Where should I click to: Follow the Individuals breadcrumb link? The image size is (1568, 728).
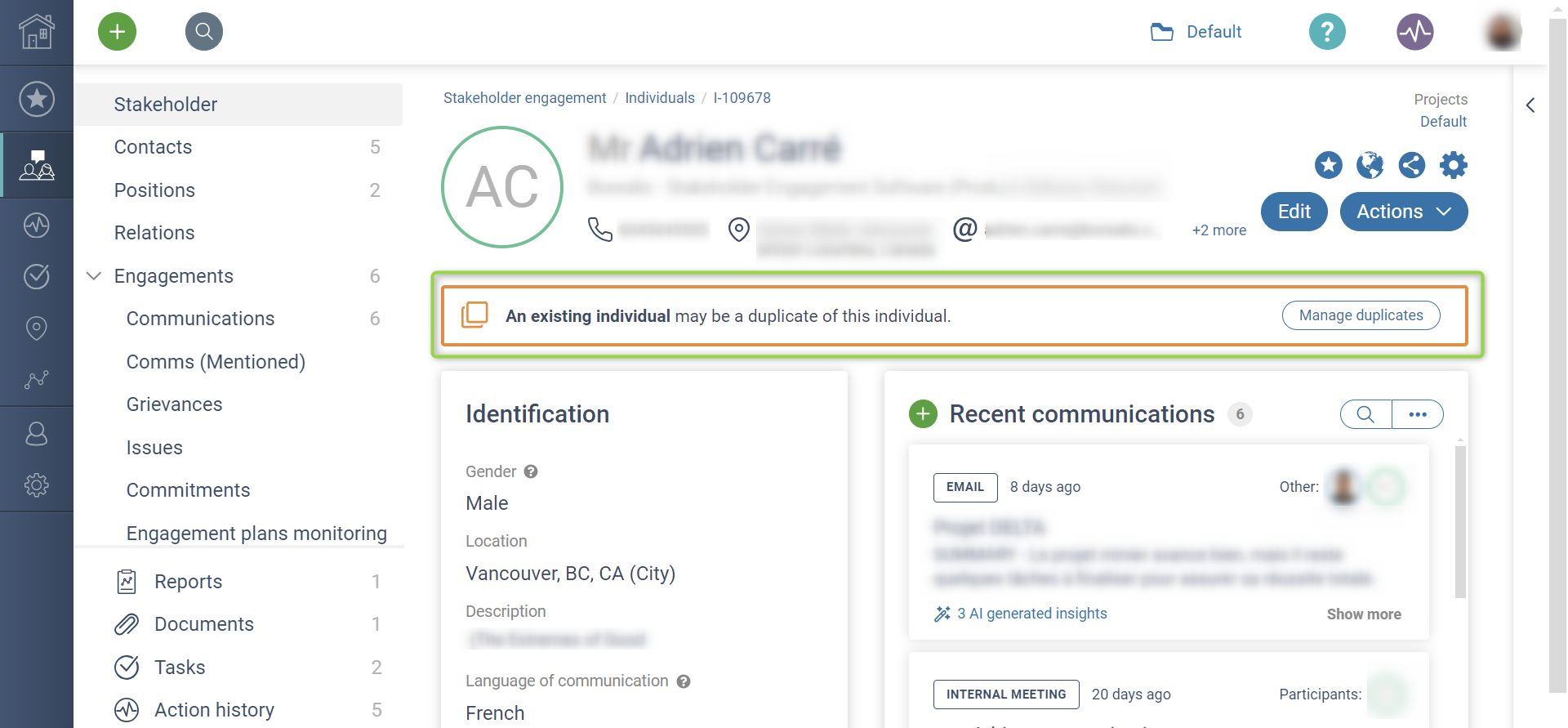[x=660, y=98]
